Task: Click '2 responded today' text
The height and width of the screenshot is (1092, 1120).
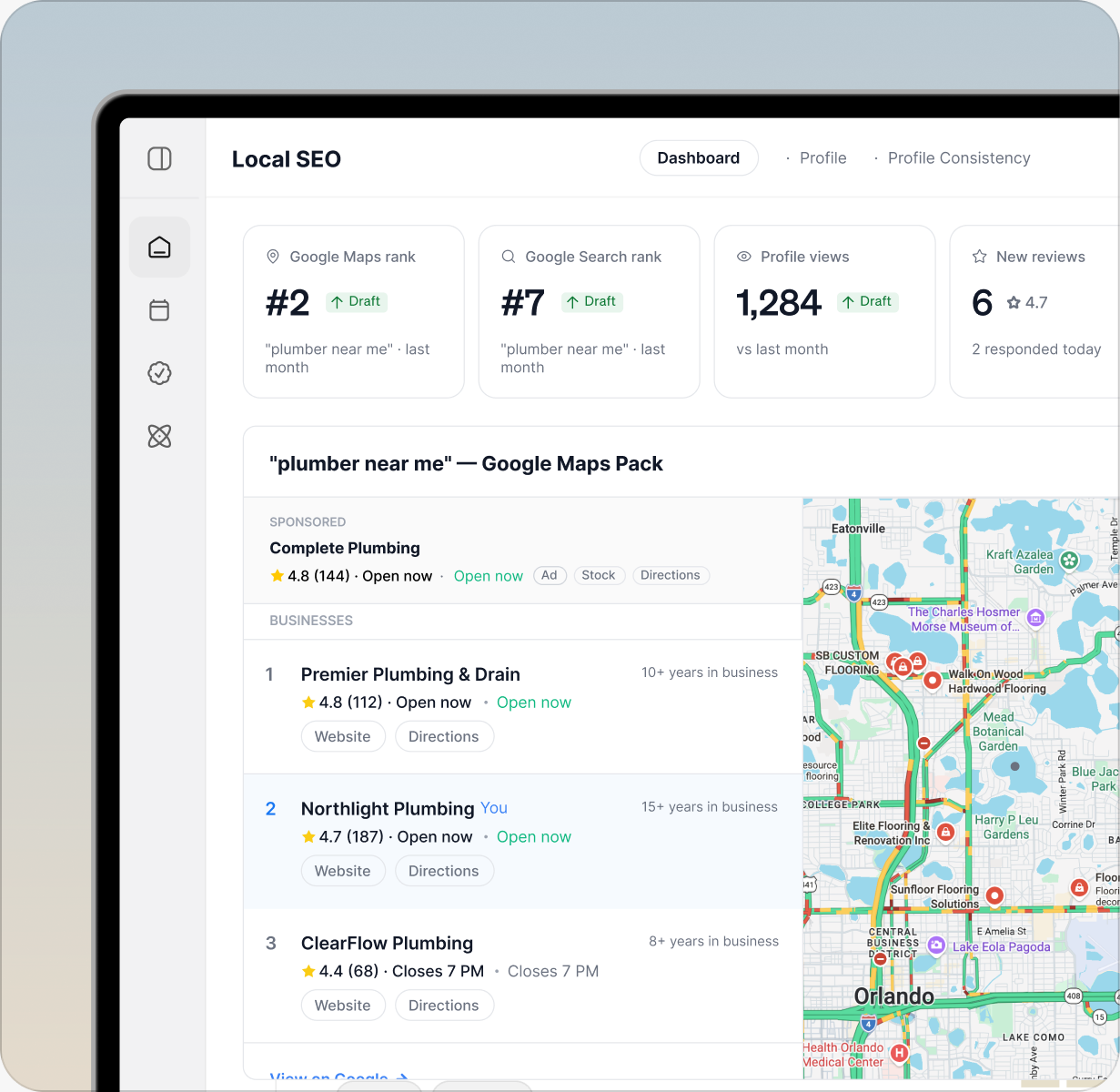Action: [1036, 349]
